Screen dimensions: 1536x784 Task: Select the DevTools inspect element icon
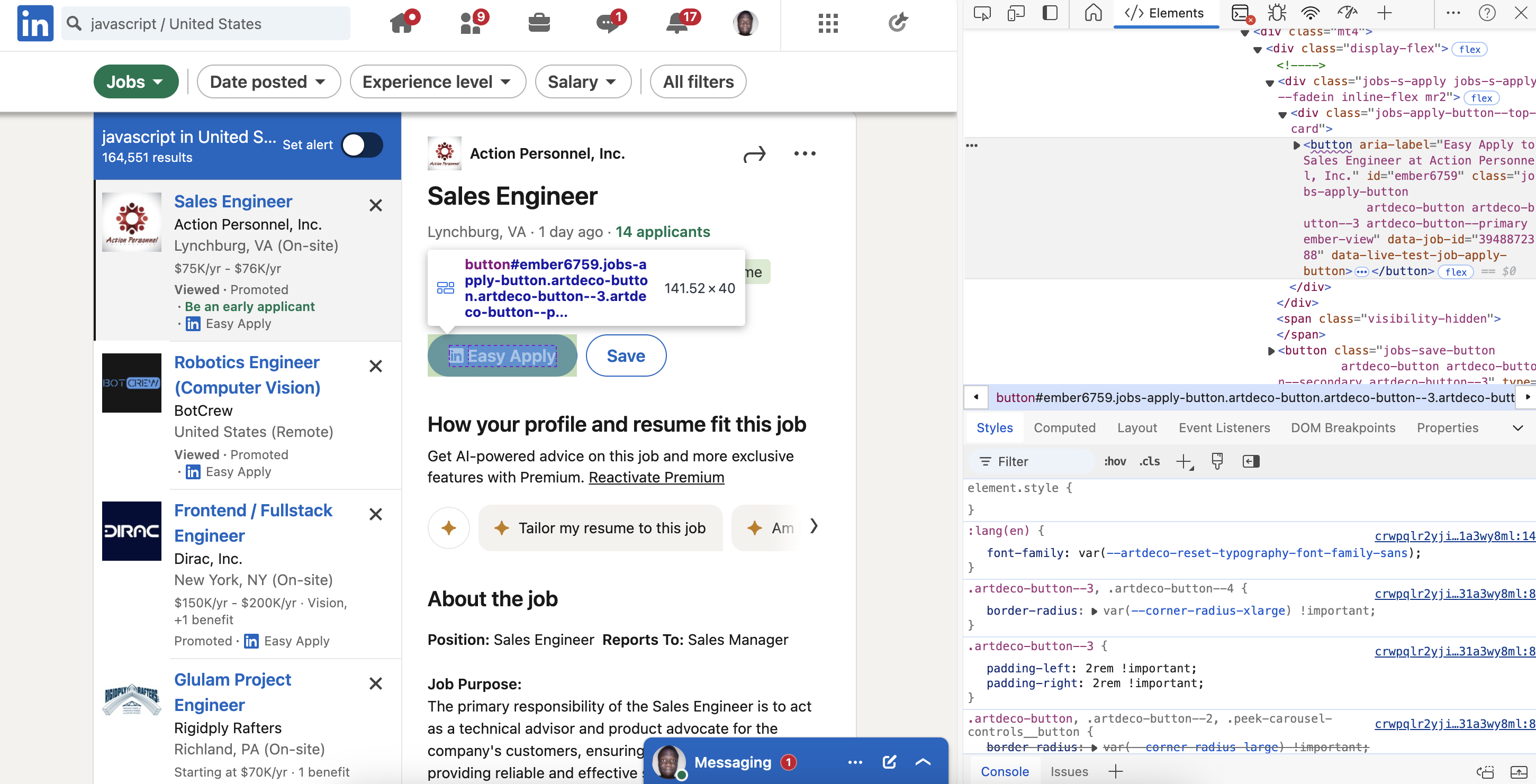point(981,13)
